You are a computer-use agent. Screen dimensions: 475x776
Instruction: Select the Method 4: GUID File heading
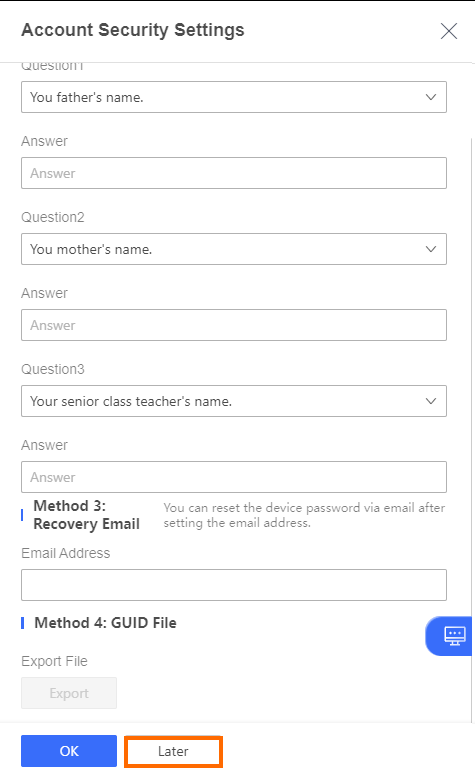[x=105, y=623]
